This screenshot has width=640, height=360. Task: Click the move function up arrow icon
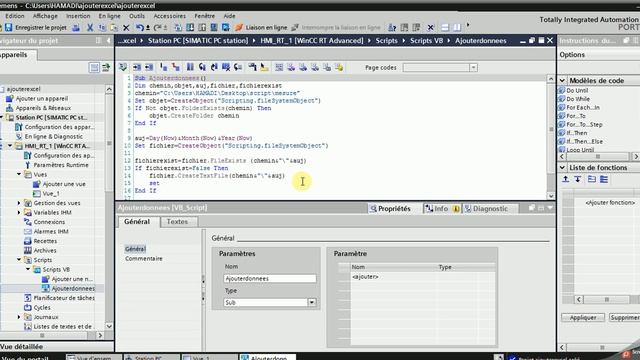click(566, 179)
